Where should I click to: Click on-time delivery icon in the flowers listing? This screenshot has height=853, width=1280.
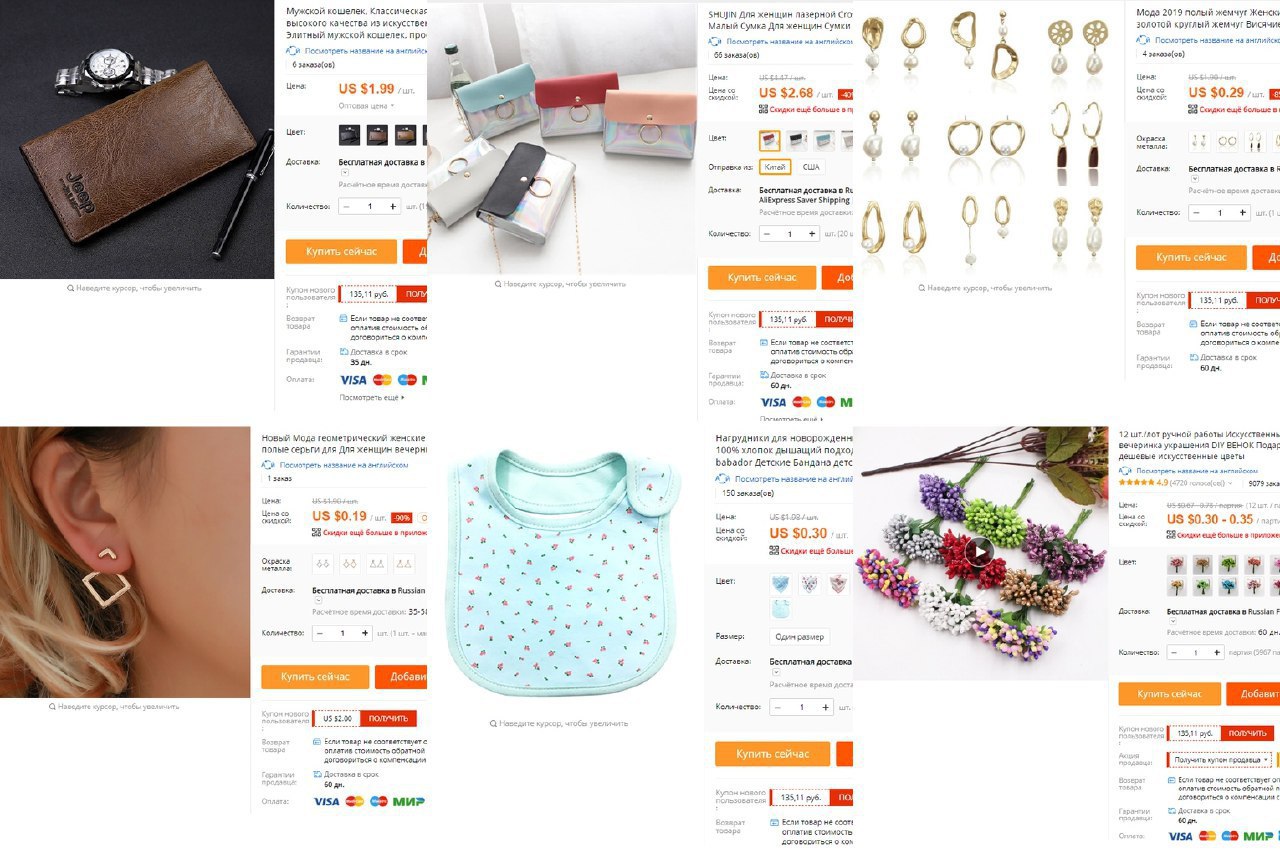coord(1172,811)
